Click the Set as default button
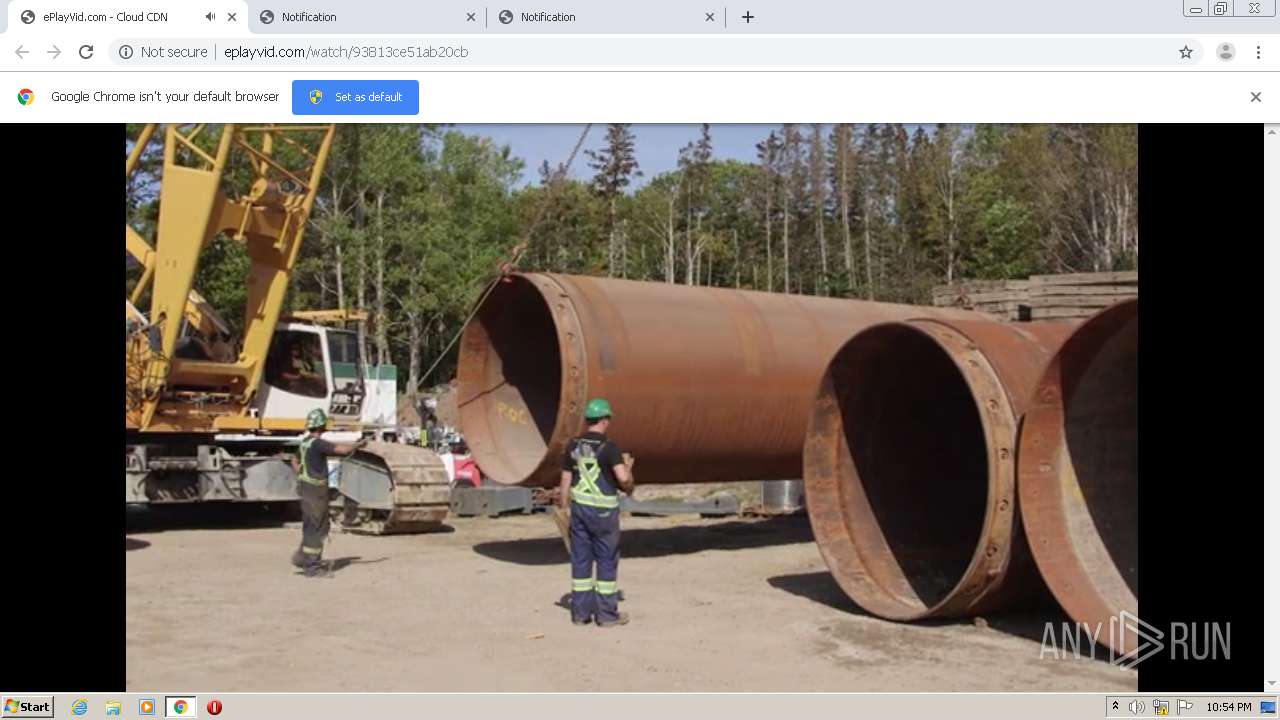 [355, 97]
